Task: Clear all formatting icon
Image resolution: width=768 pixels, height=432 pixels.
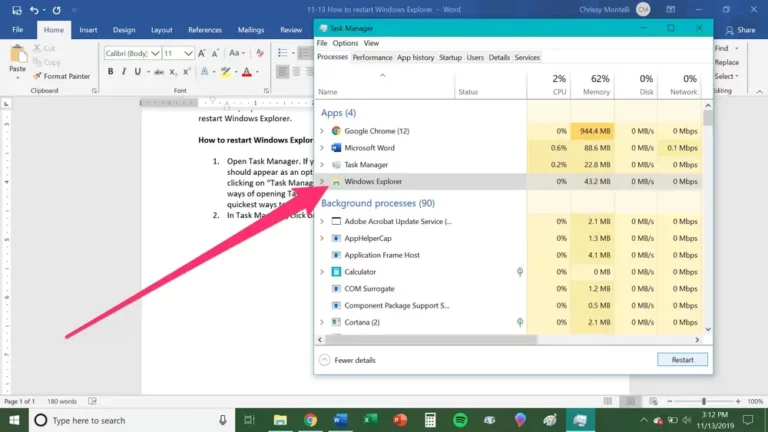Action: [x=260, y=53]
